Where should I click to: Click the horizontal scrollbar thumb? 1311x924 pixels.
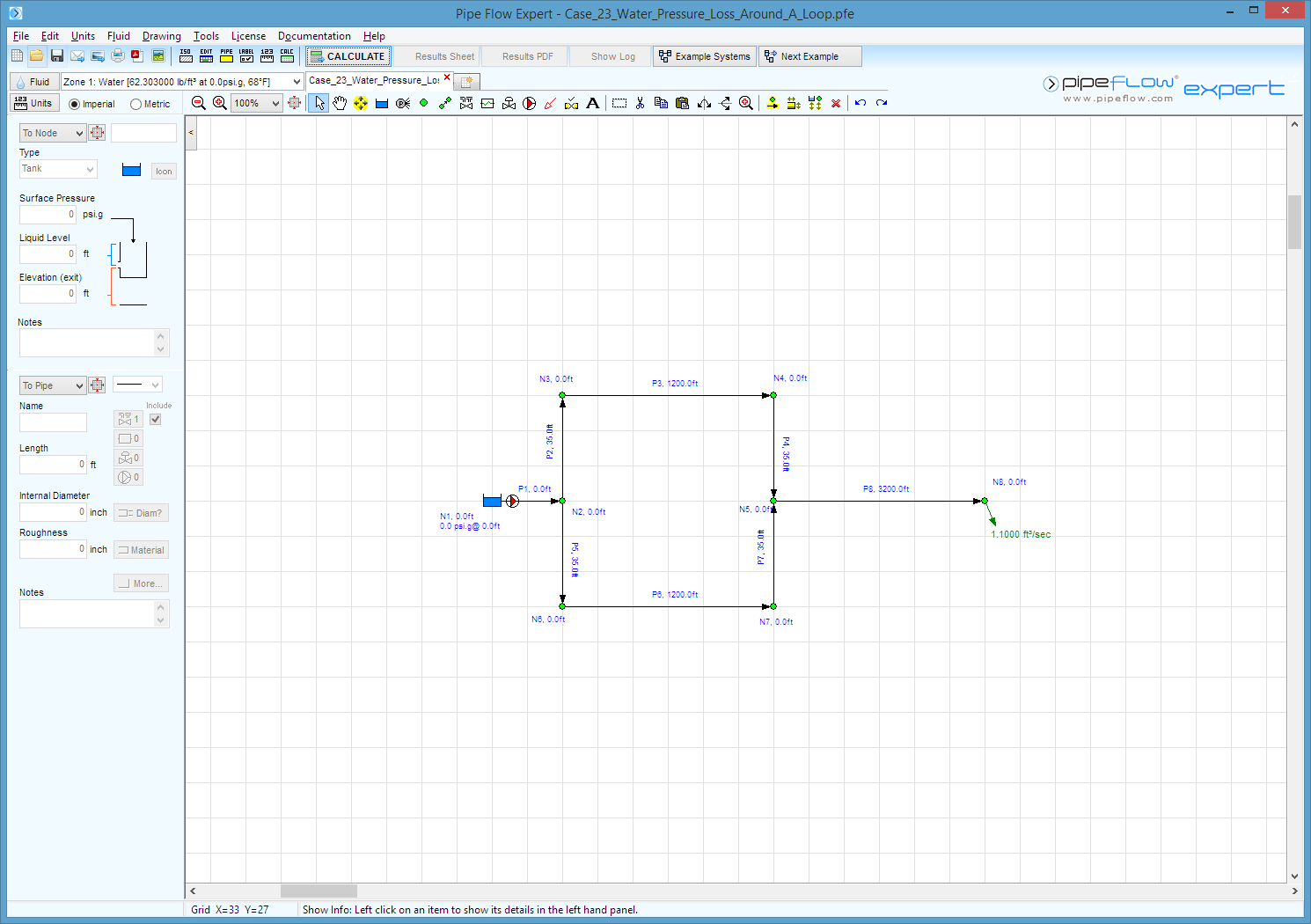click(x=319, y=891)
